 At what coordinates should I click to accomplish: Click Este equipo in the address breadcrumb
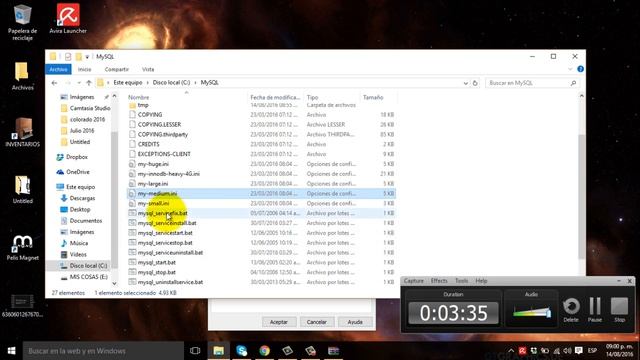(128, 82)
